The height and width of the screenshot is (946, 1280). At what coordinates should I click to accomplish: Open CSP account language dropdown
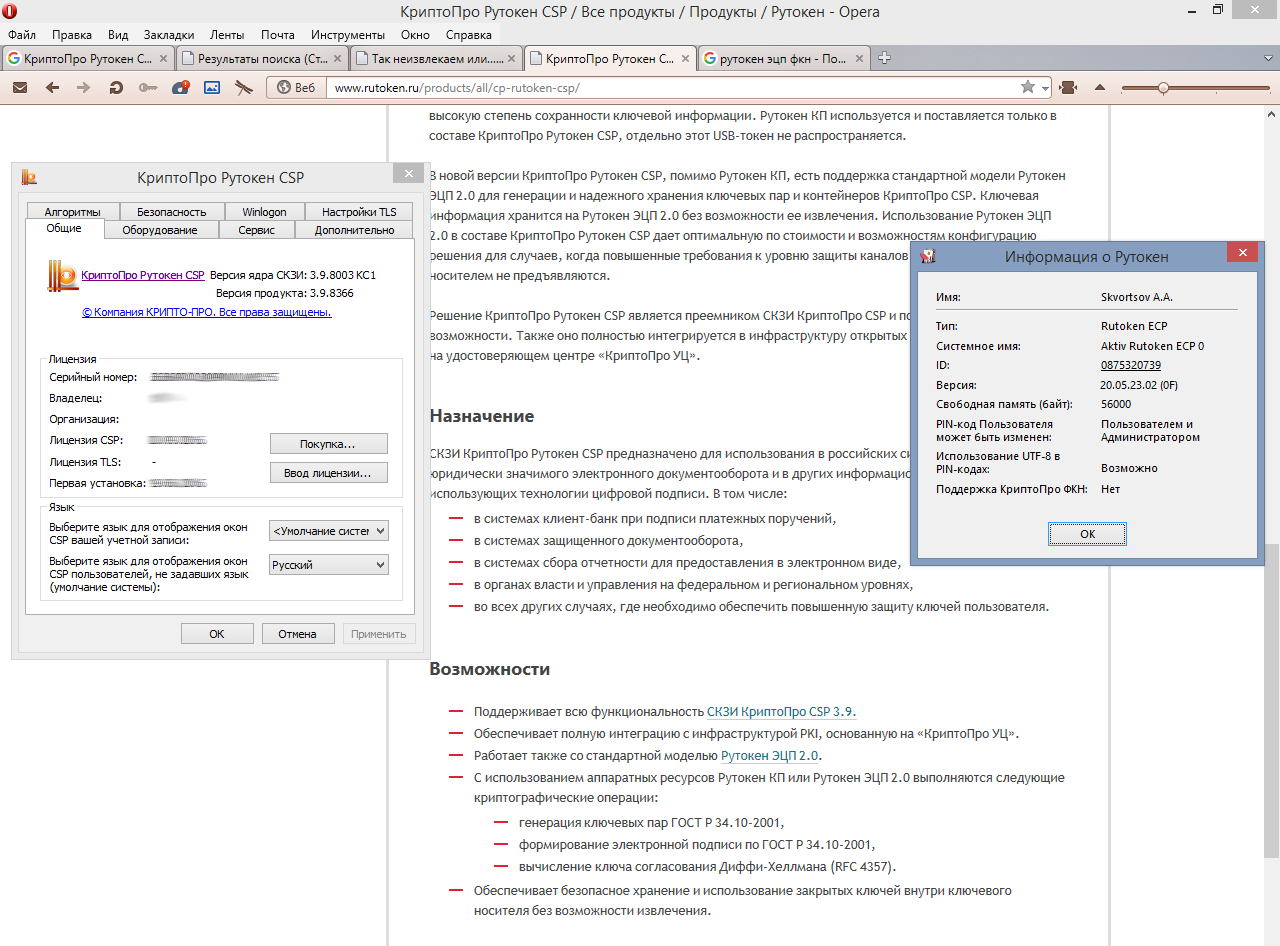click(329, 531)
